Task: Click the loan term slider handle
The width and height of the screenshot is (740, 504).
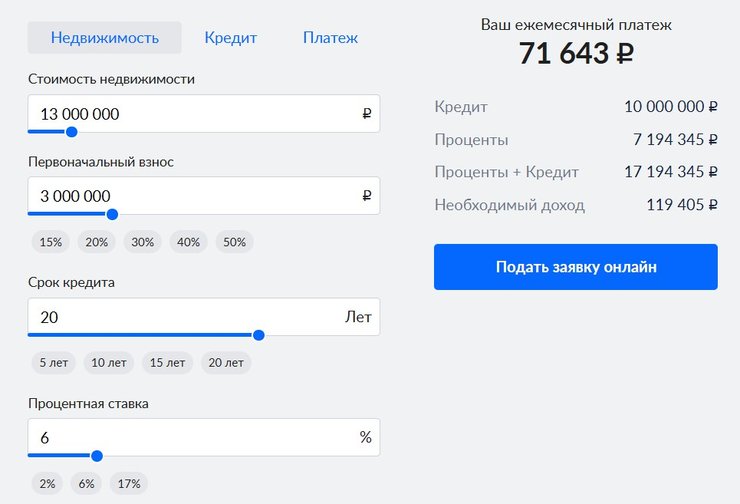Action: point(259,336)
